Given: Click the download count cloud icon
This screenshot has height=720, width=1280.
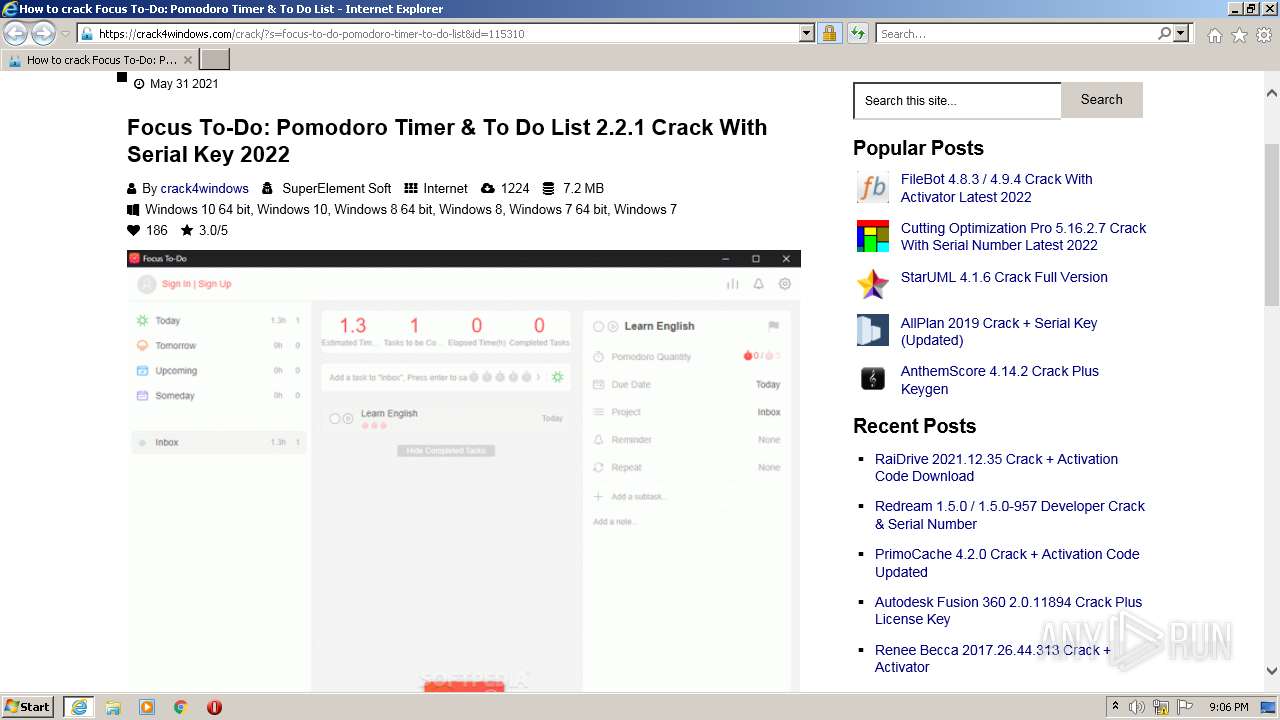Looking at the screenshot, I should (488, 188).
